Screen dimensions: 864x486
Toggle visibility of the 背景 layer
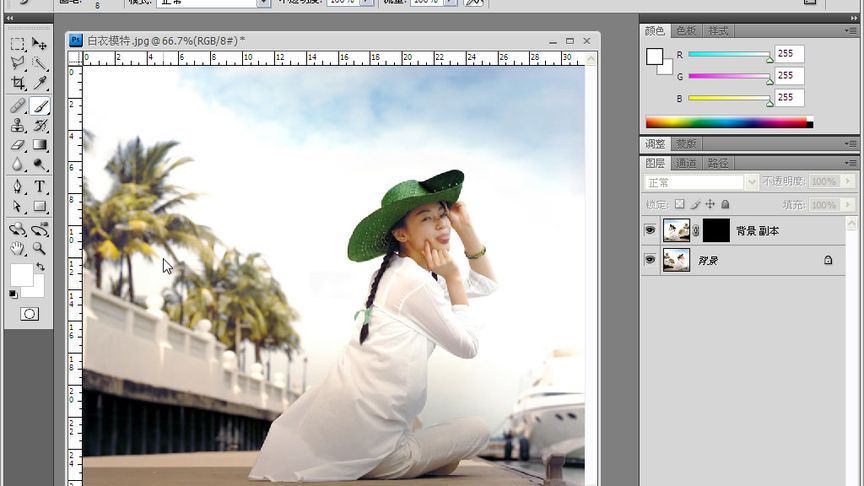point(650,260)
